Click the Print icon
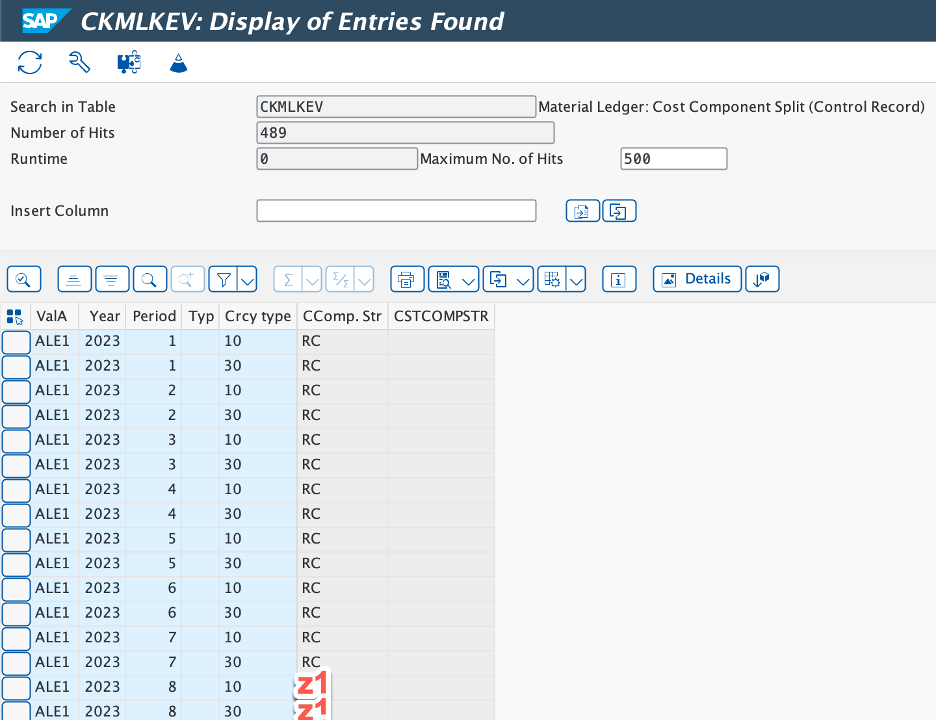 coord(407,279)
